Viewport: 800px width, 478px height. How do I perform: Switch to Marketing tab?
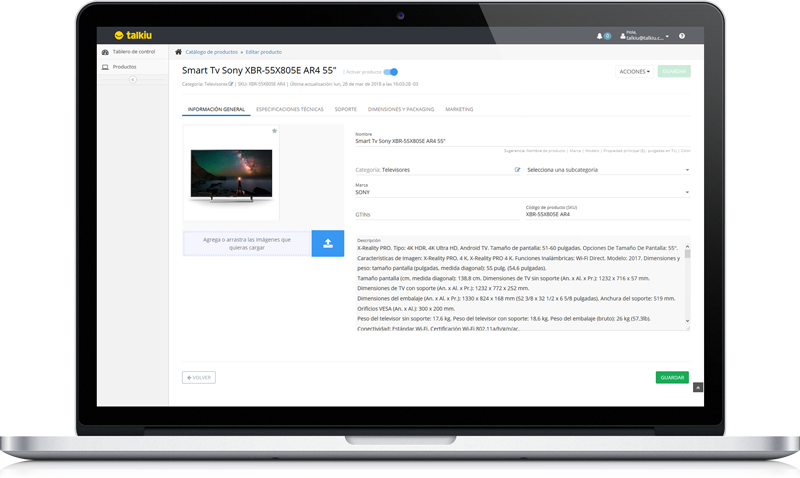point(459,109)
